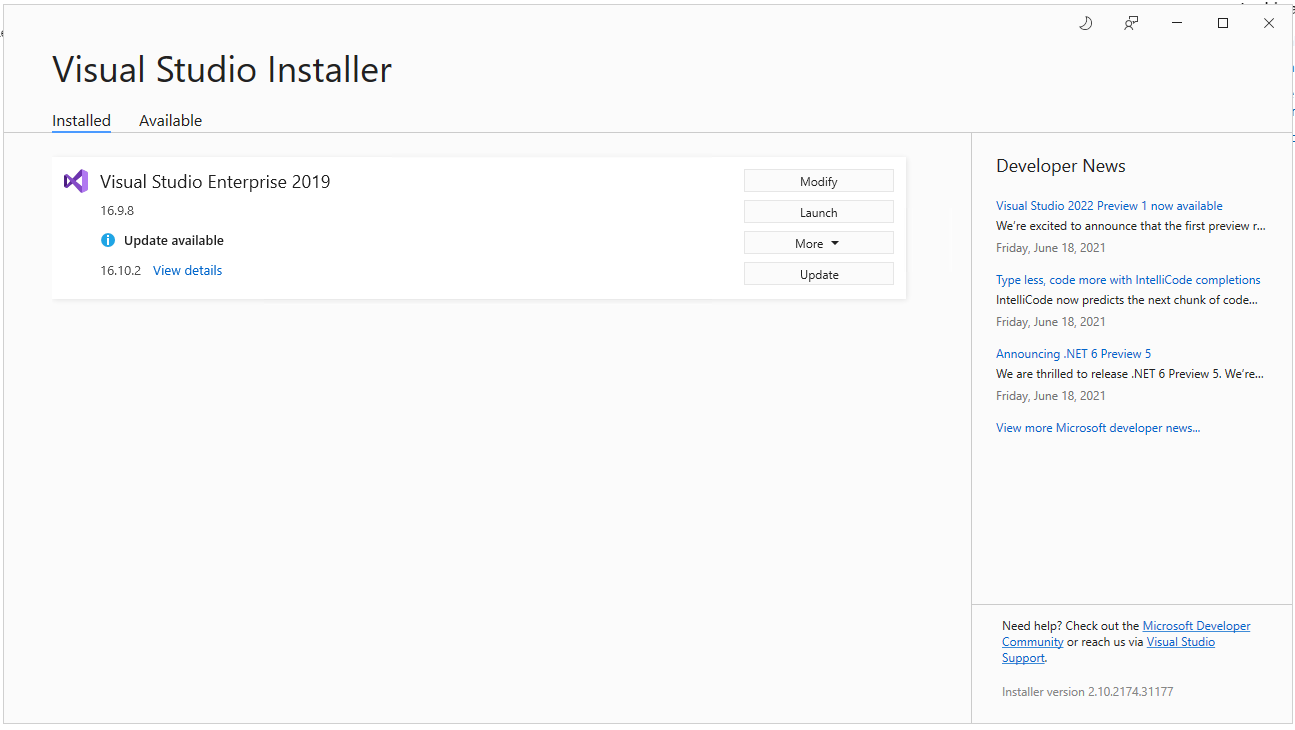Screen dimensions: 1295x730
Task: Maximize the Visual Studio Installer window
Action: coord(1222,23)
